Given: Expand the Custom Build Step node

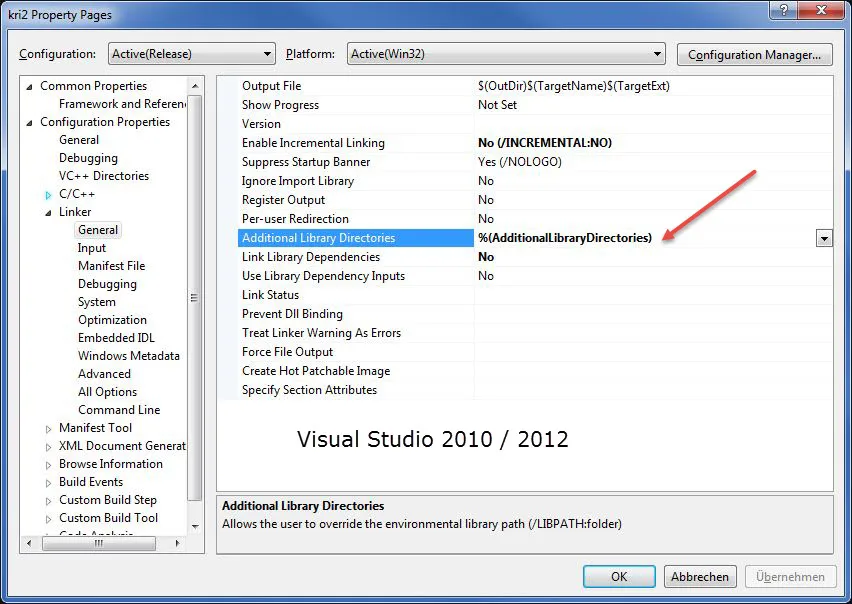Looking at the screenshot, I should (x=48, y=501).
